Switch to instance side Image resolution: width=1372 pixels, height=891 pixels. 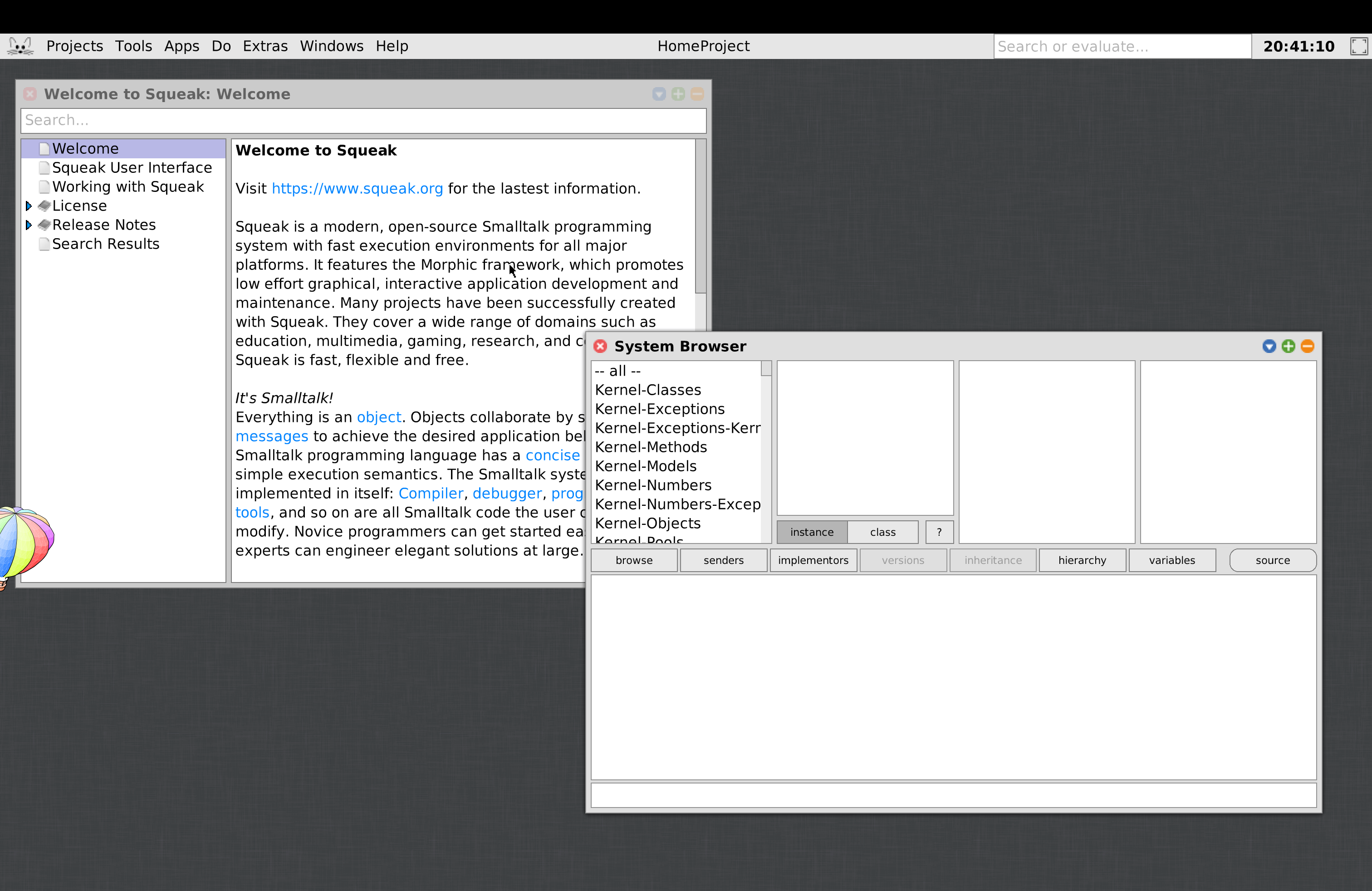(x=812, y=532)
